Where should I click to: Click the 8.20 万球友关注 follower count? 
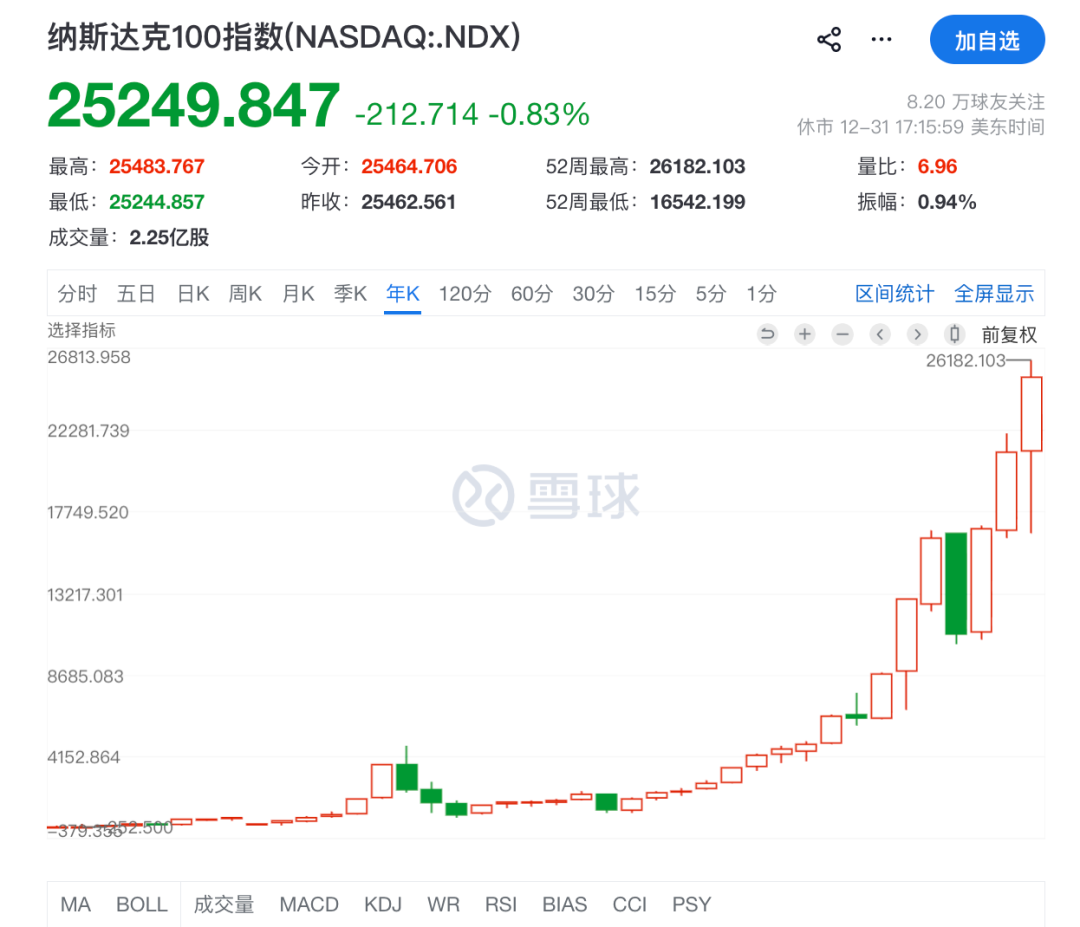(x=975, y=102)
